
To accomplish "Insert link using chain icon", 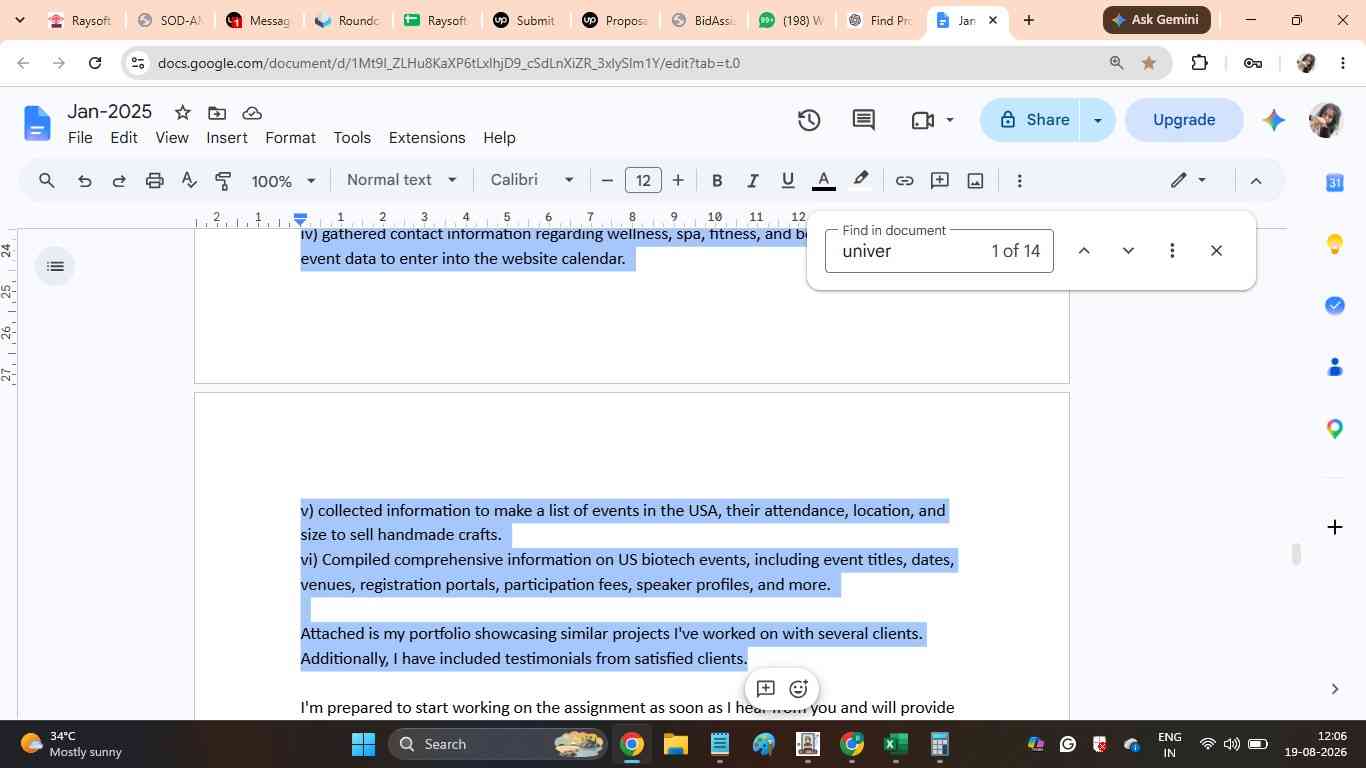I will 904,180.
